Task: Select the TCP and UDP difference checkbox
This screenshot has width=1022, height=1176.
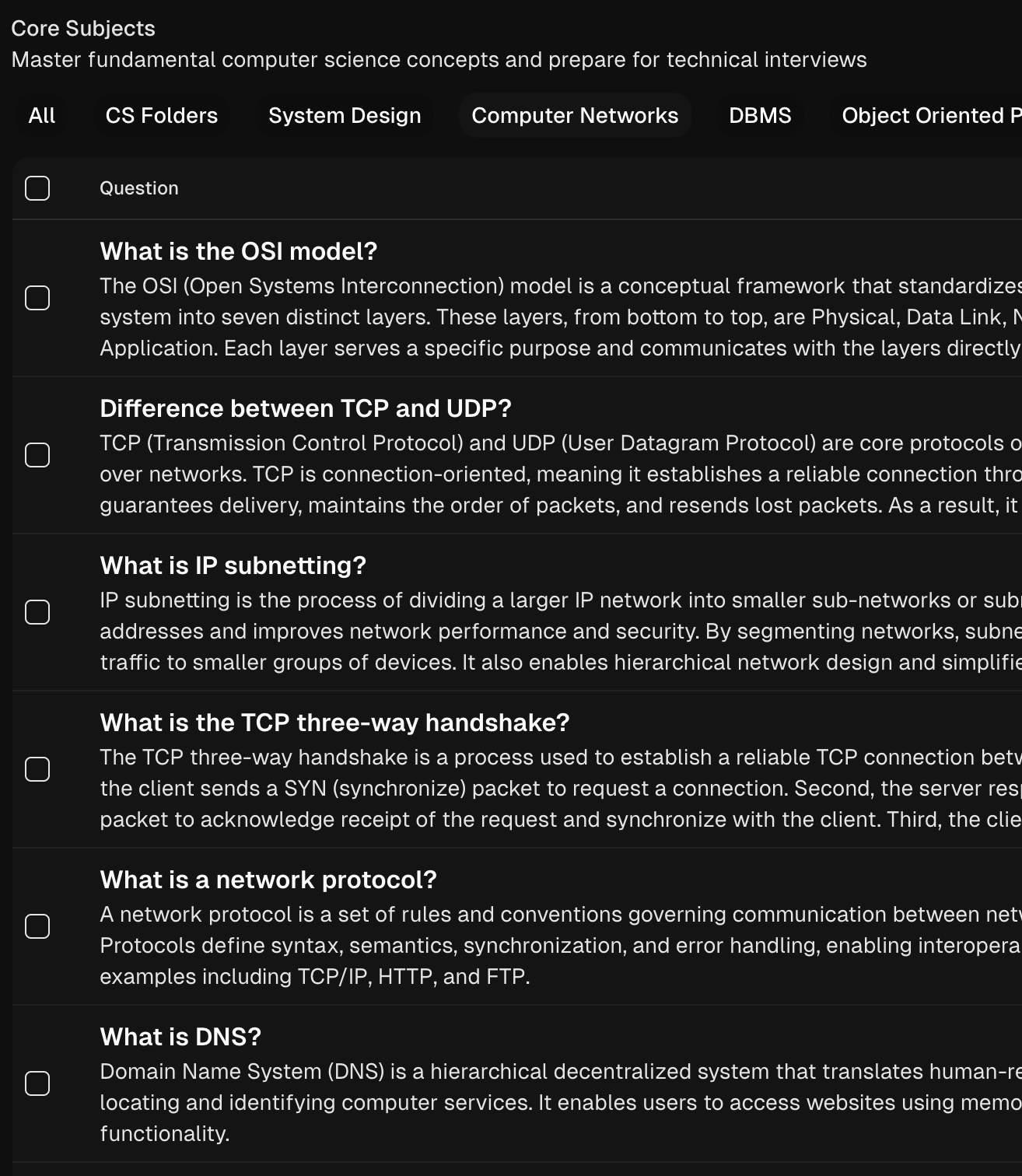Action: [37, 455]
